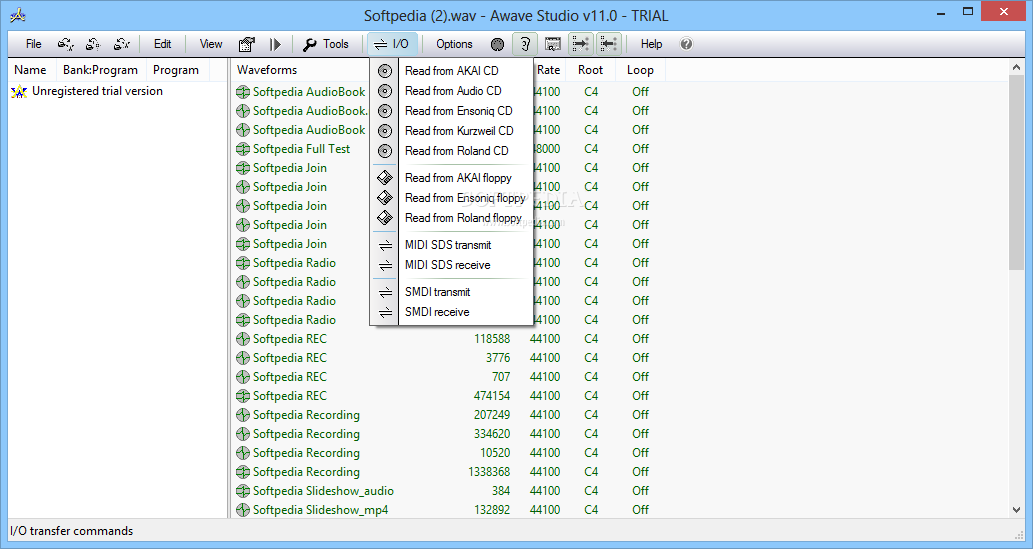Select SMDI transmit
The width and height of the screenshot is (1033, 549).
(452, 292)
